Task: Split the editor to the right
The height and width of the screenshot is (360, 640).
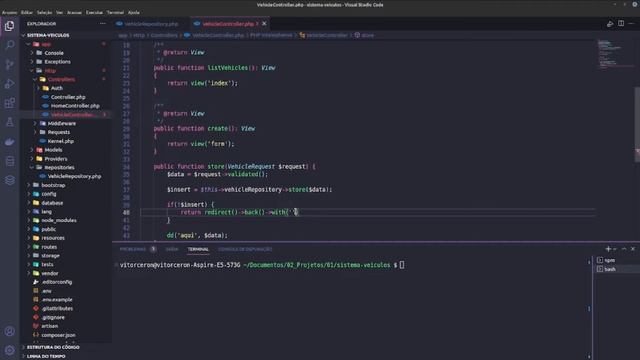Action: point(621,24)
